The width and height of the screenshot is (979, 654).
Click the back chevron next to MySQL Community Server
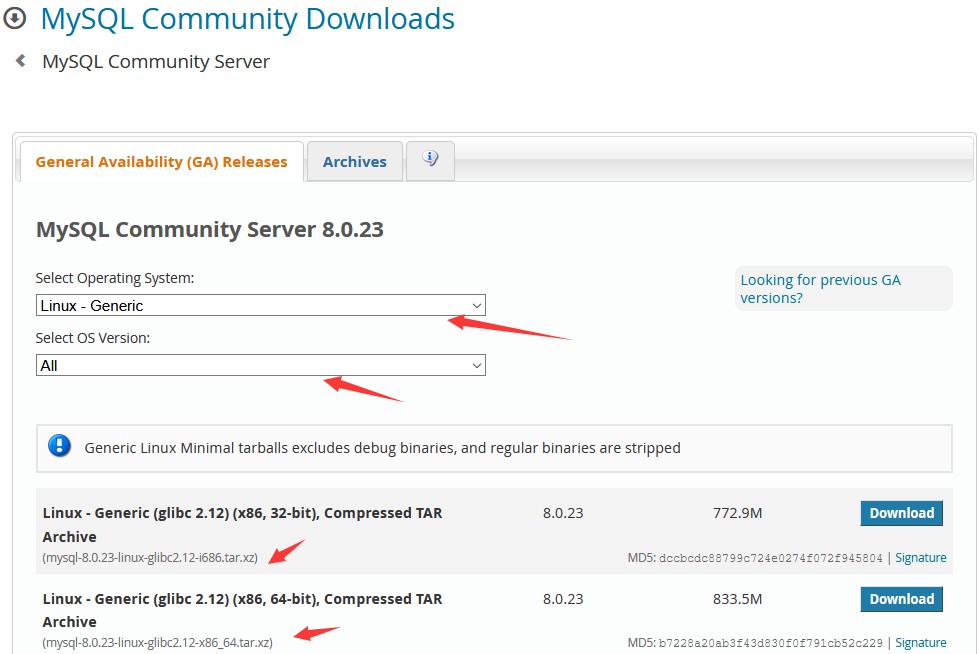pyautogui.click(x=21, y=61)
